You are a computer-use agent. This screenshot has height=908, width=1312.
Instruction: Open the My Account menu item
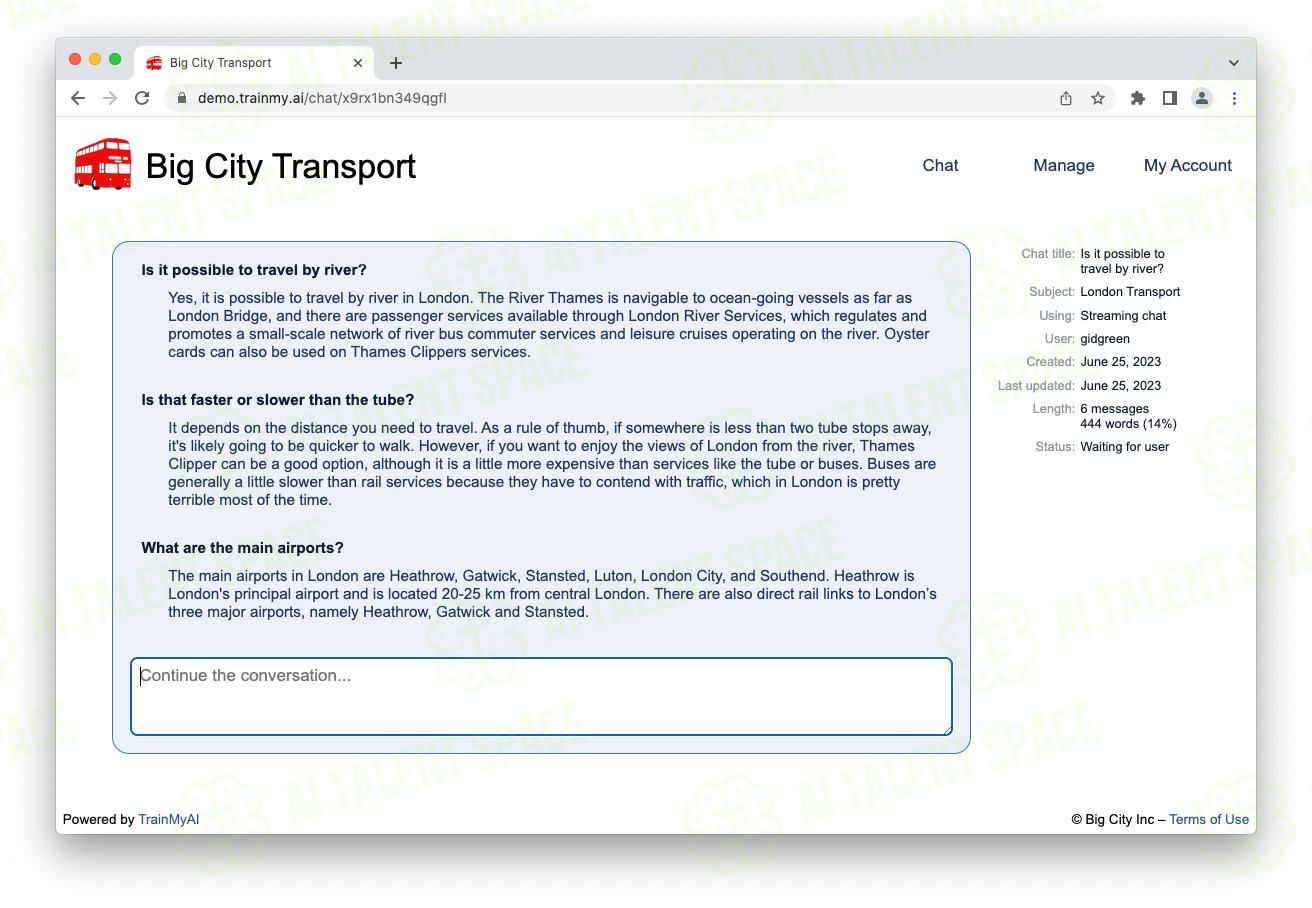[1188, 166]
